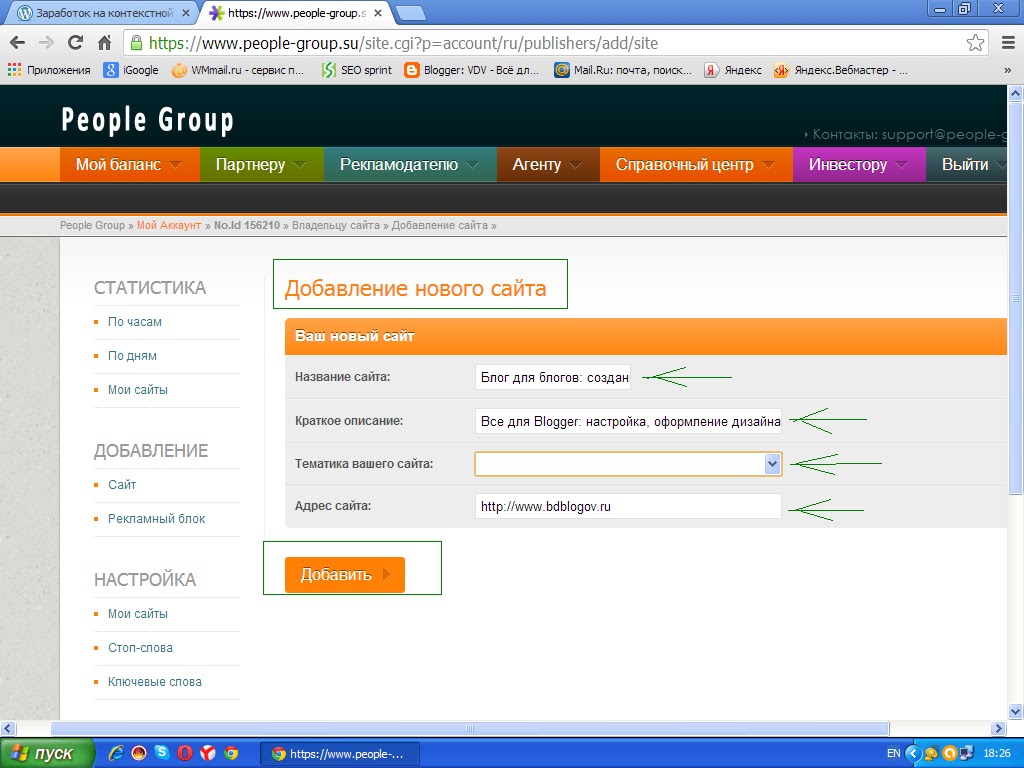Close the Заработок на контекстной tab
The image size is (1024, 768).
click(185, 12)
